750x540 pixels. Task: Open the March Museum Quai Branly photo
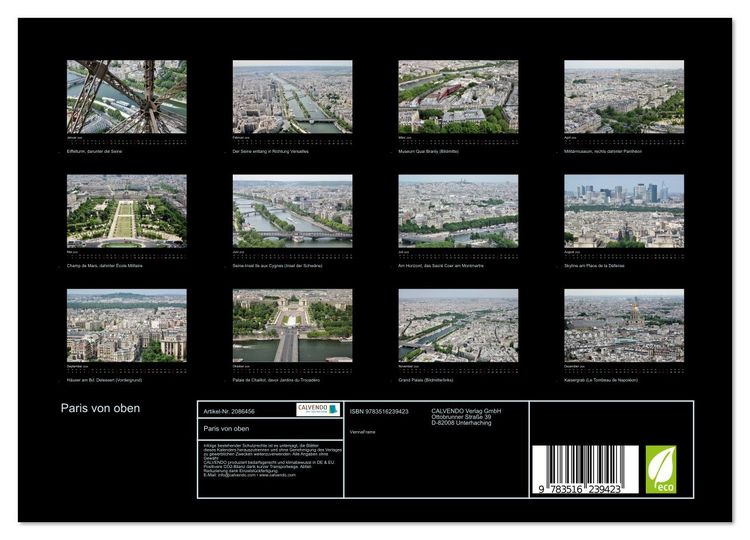(x=458, y=97)
